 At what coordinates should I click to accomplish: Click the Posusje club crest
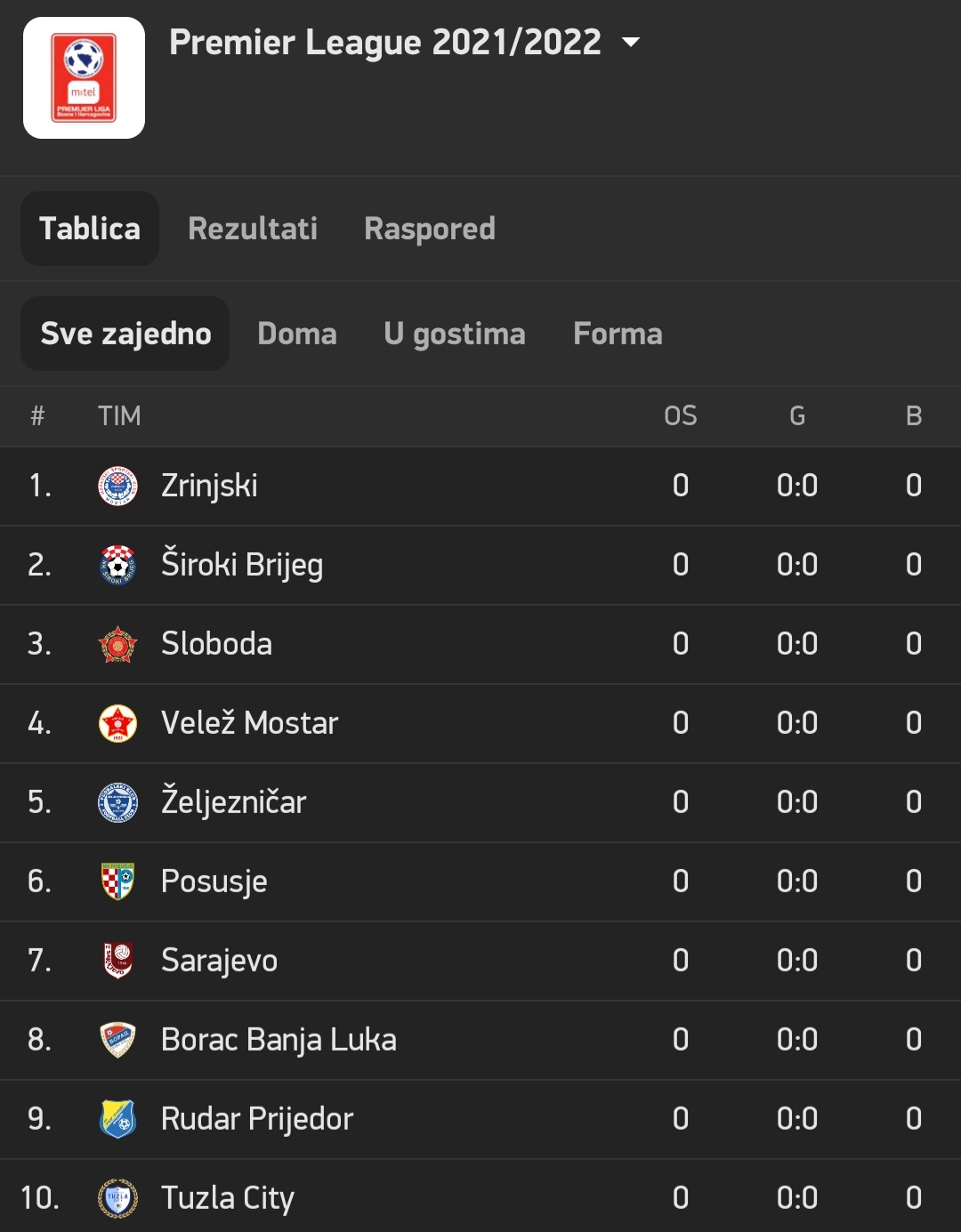pos(117,882)
